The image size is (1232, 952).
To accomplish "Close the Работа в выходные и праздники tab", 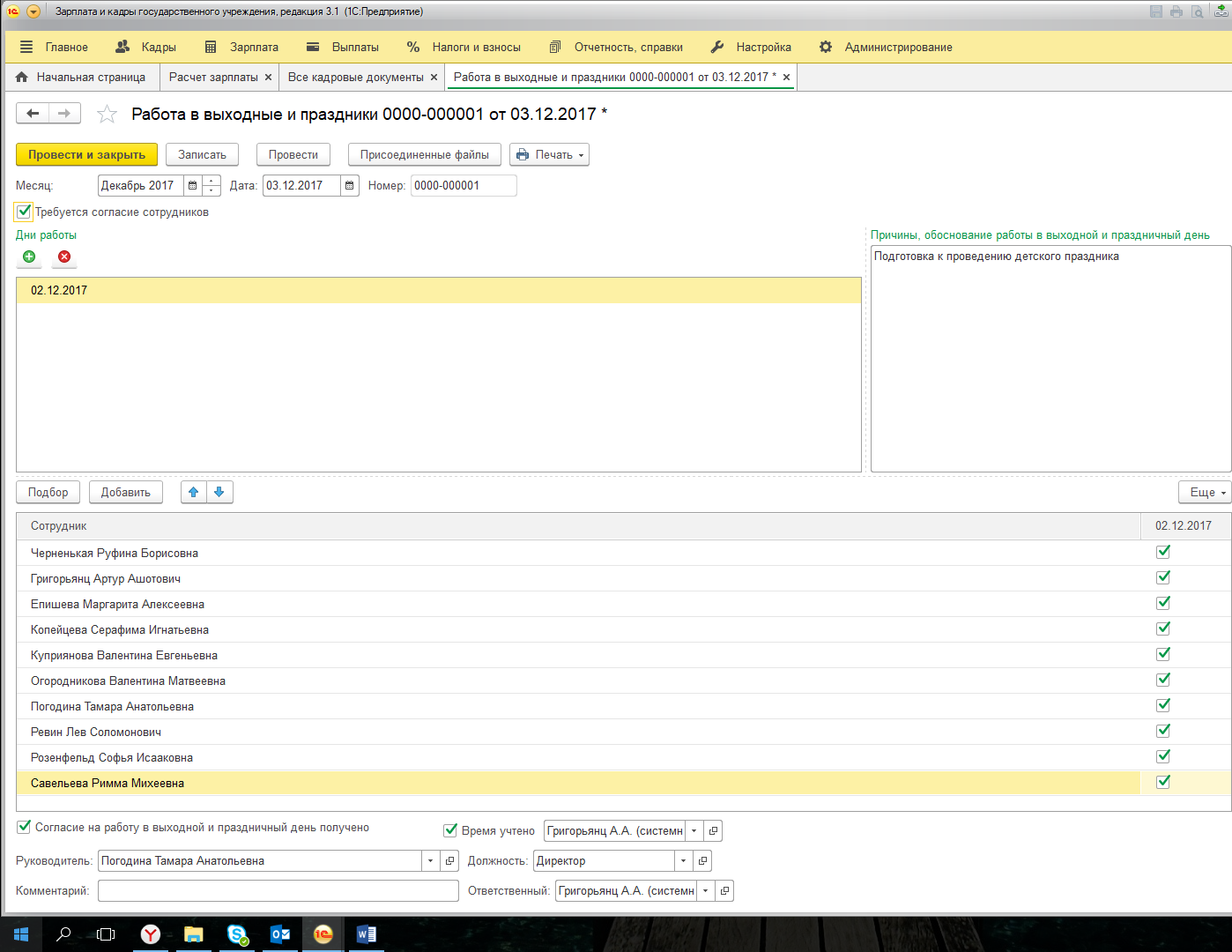I will 786,78.
